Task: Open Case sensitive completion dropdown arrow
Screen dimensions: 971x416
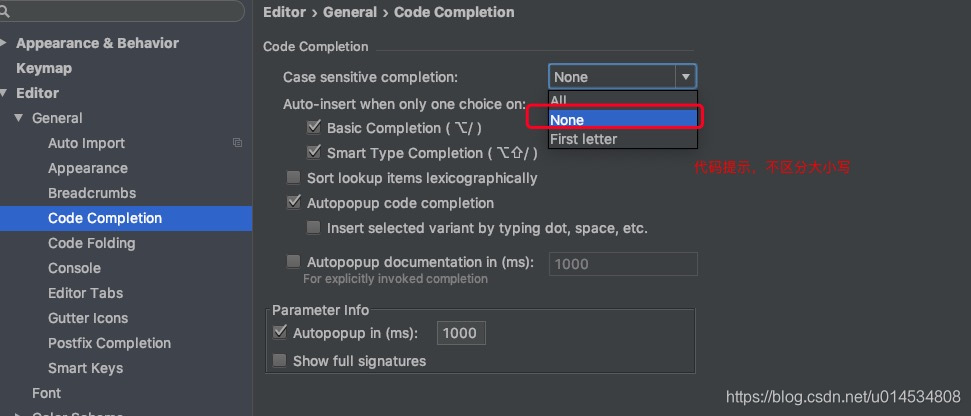Action: (685, 77)
